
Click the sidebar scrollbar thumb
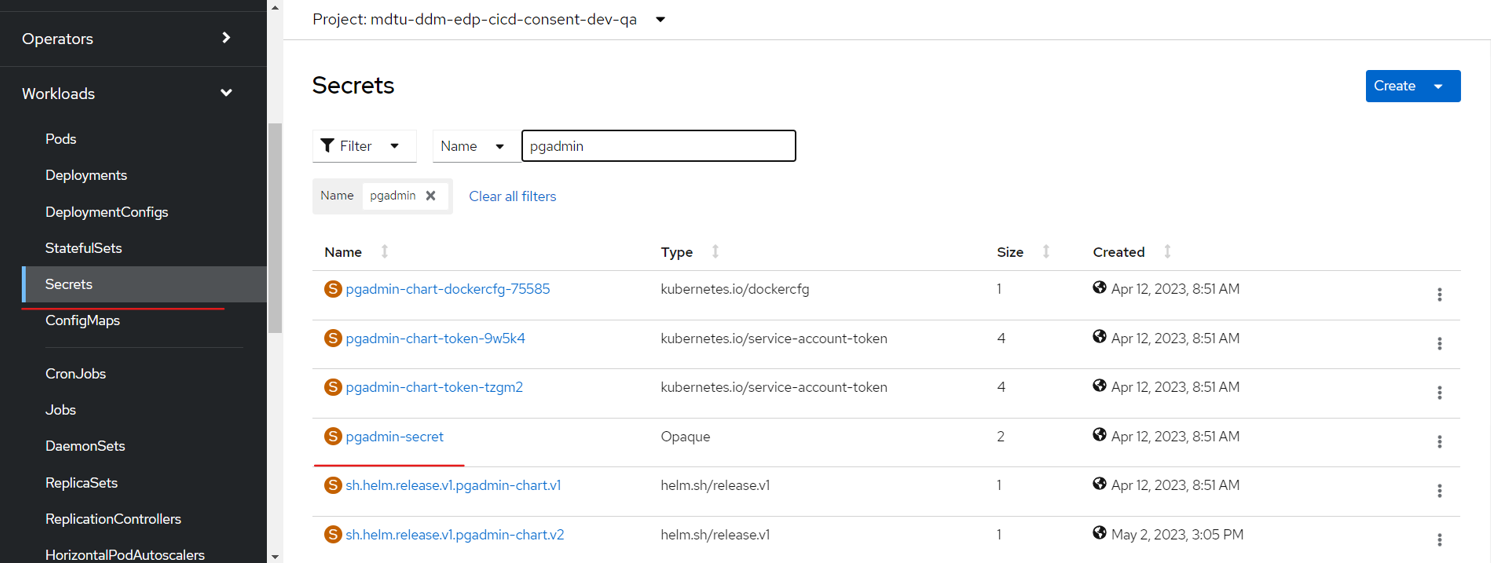[275, 228]
